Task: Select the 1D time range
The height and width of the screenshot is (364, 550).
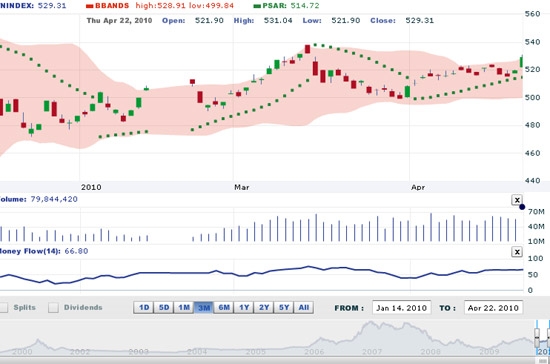Action: 144,308
